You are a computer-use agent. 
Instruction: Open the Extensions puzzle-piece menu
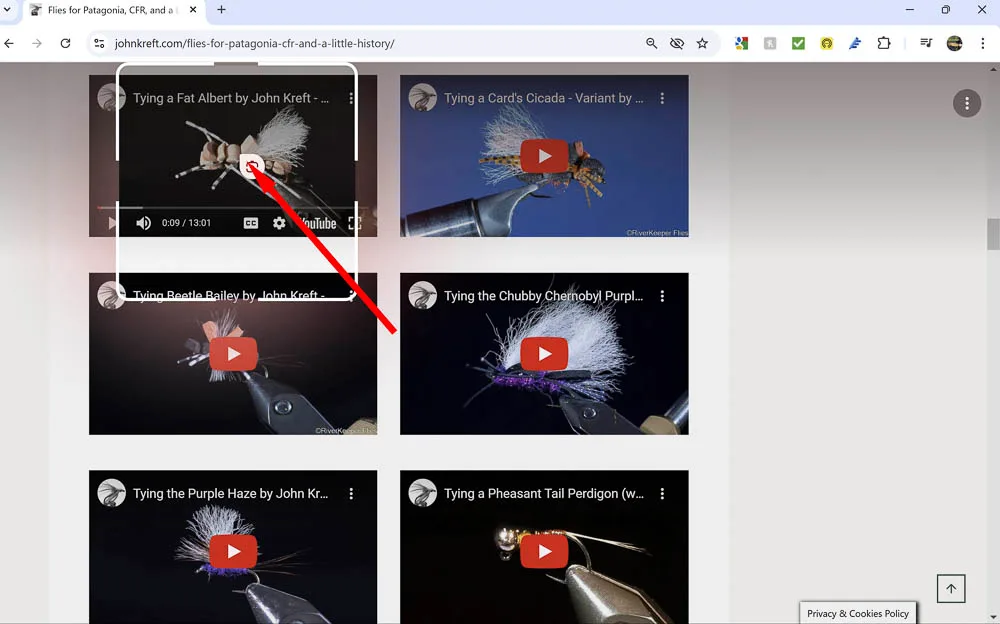[883, 43]
